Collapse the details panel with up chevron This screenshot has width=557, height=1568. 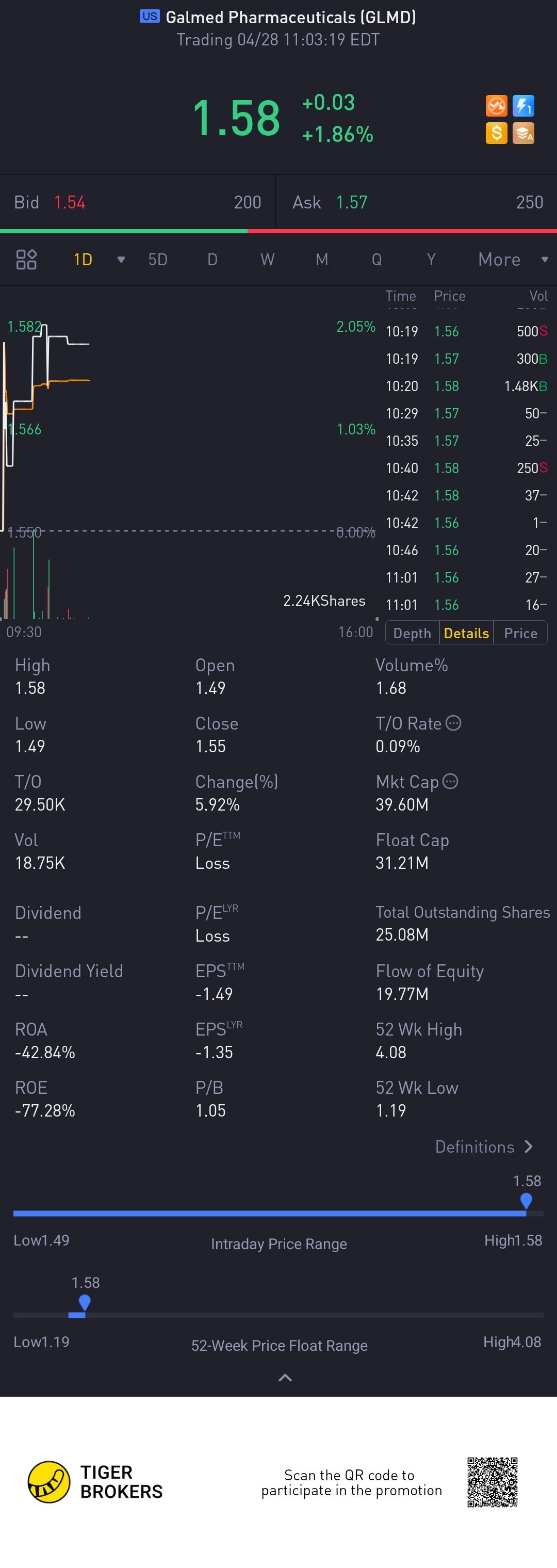pos(285,1378)
